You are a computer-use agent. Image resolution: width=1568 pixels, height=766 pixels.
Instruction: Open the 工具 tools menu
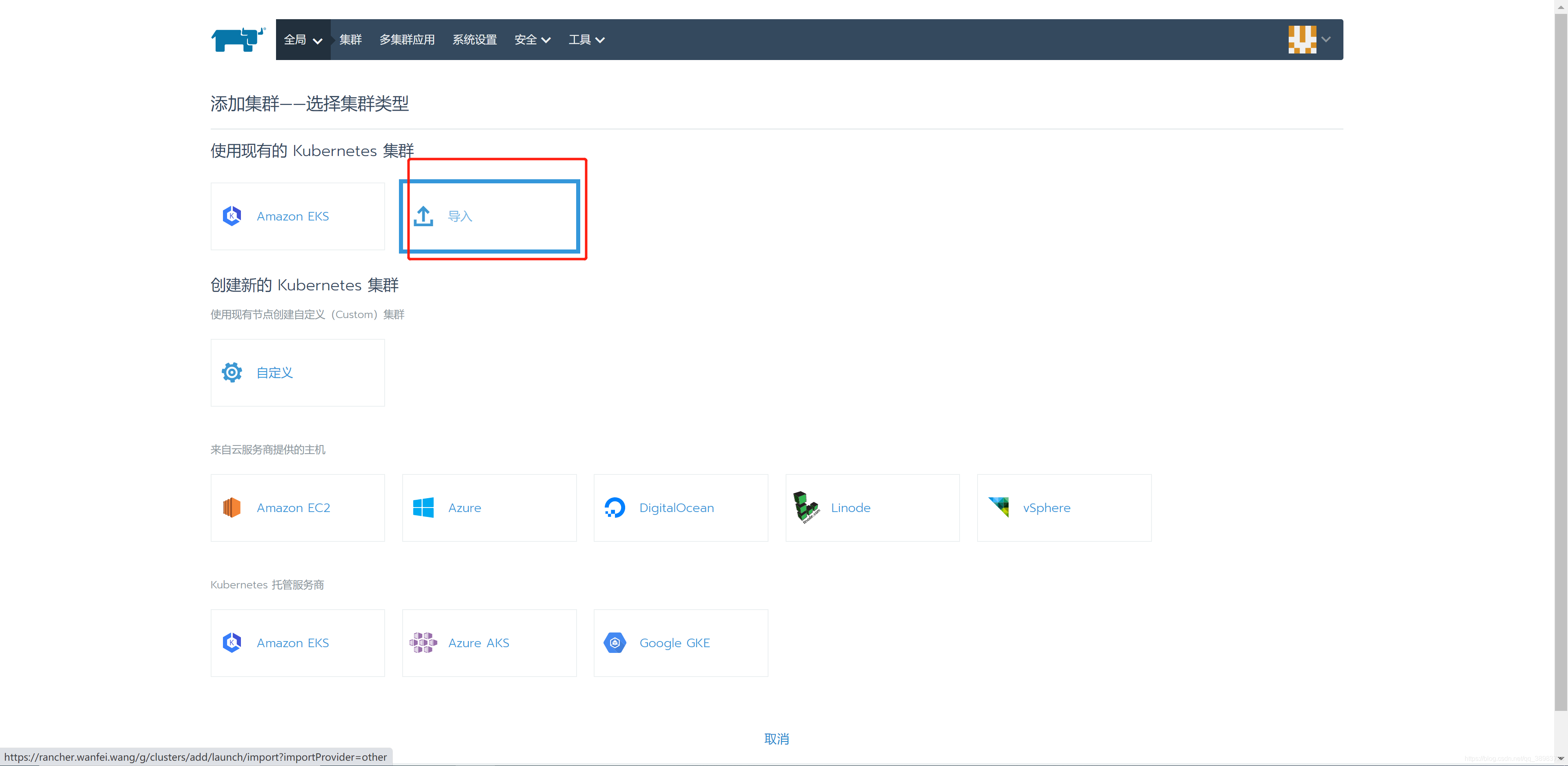pyautogui.click(x=587, y=40)
